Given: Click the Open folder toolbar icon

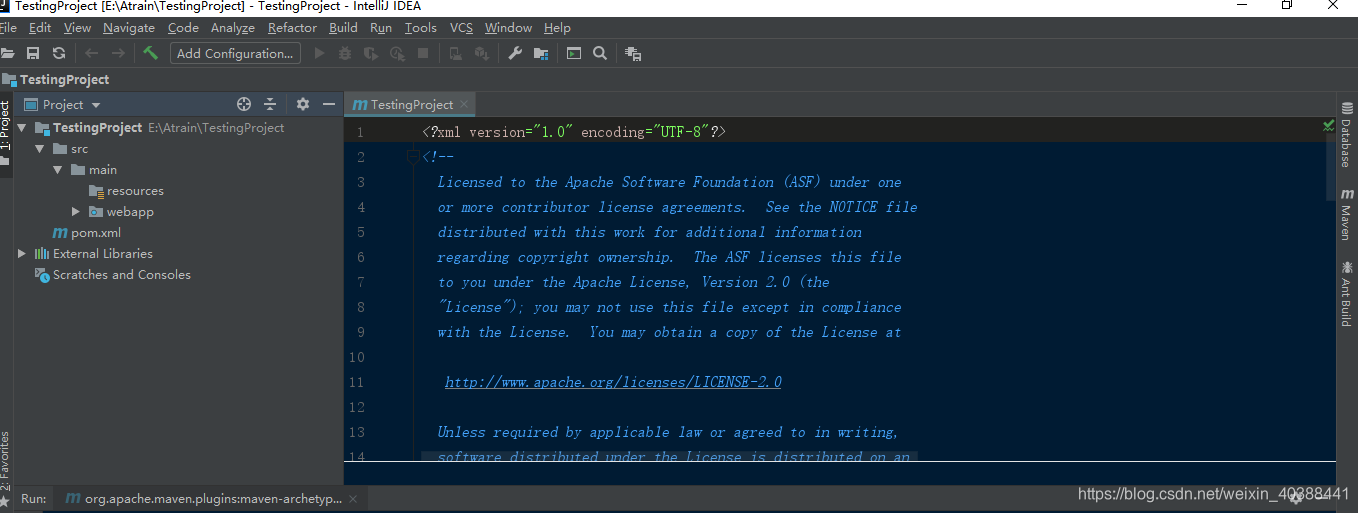Looking at the screenshot, I should pyautogui.click(x=7, y=53).
